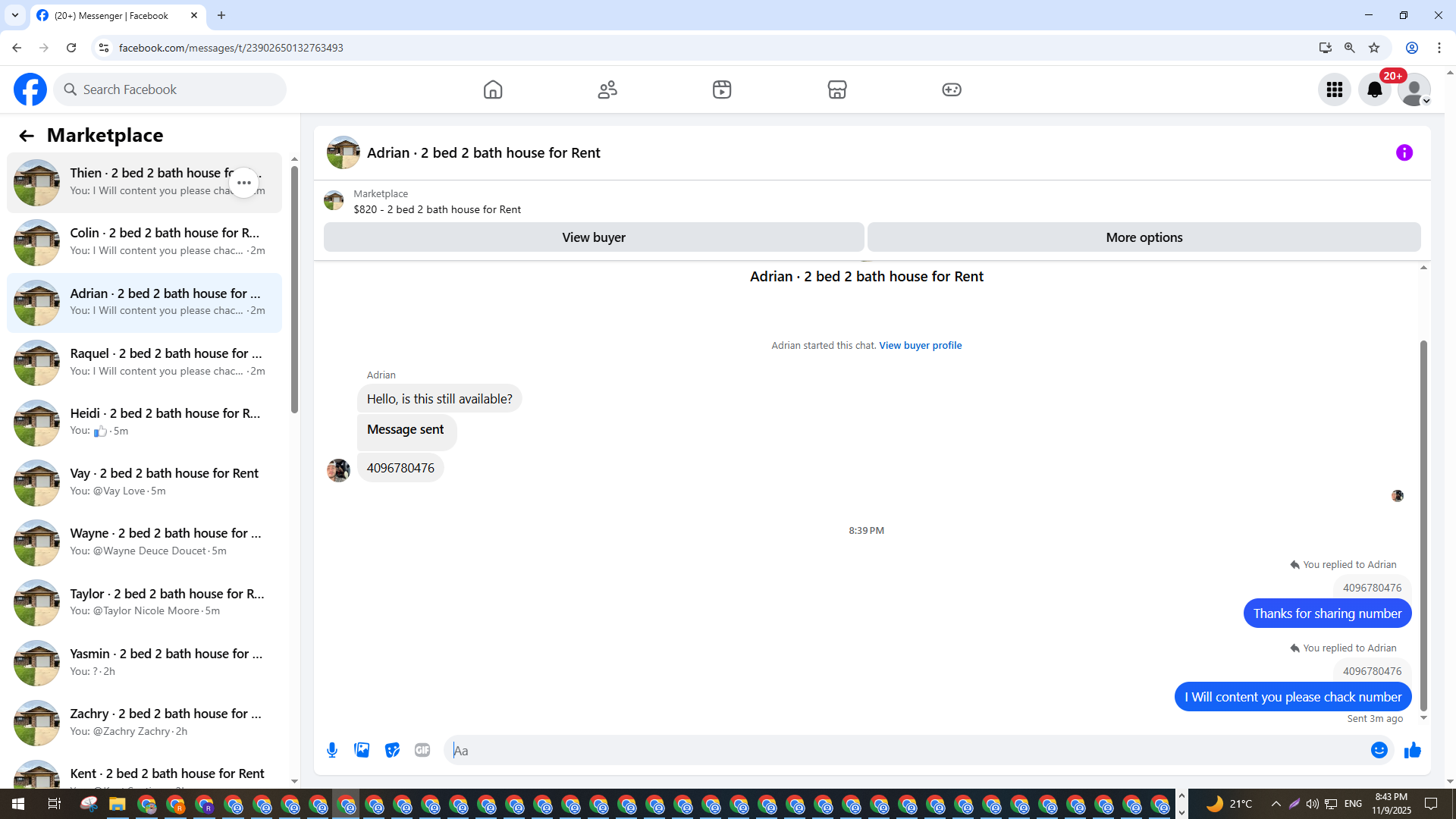The image size is (1456, 819).
Task: Open the Taylor conversation
Action: pos(144,603)
